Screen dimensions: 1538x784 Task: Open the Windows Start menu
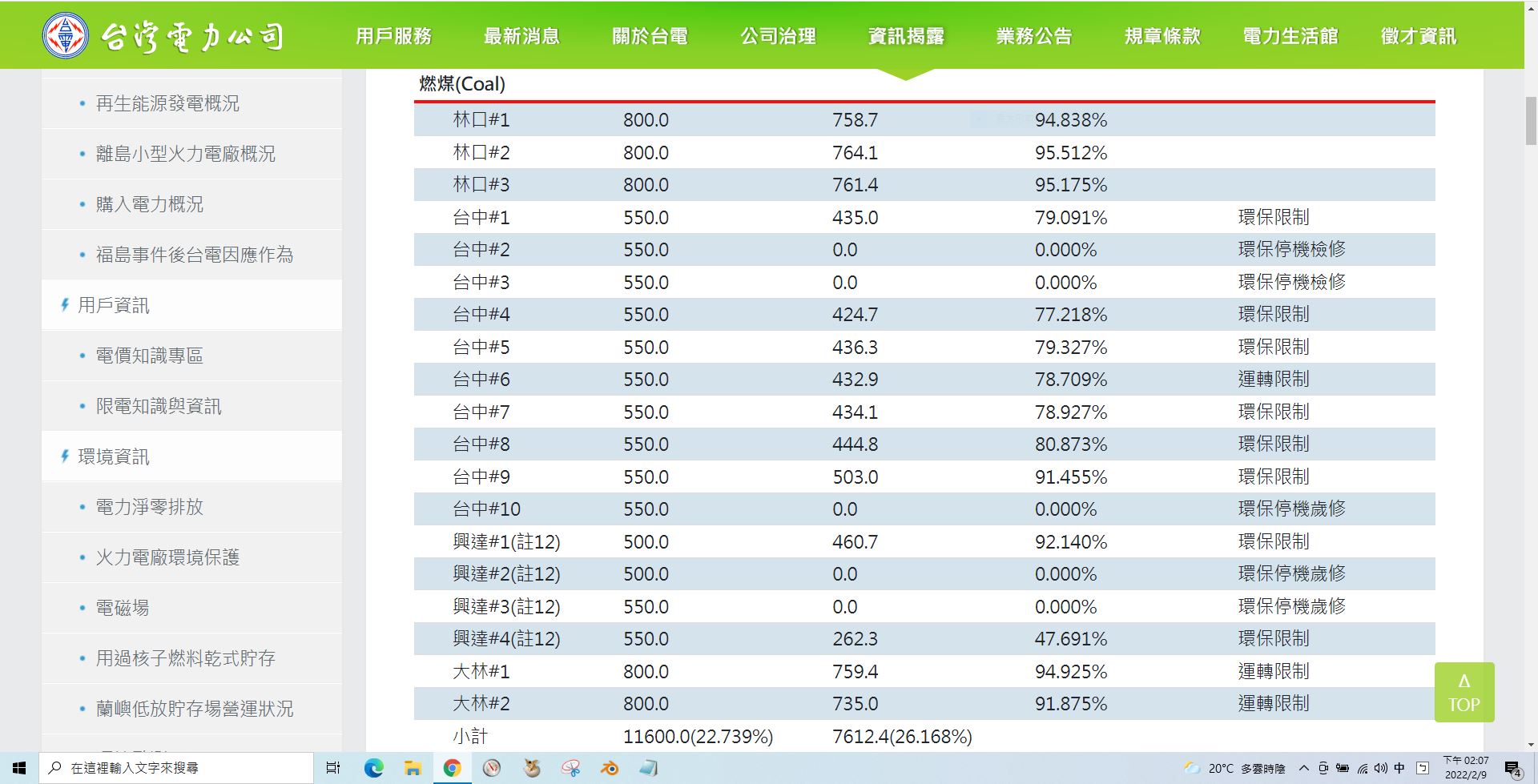pyautogui.click(x=19, y=768)
